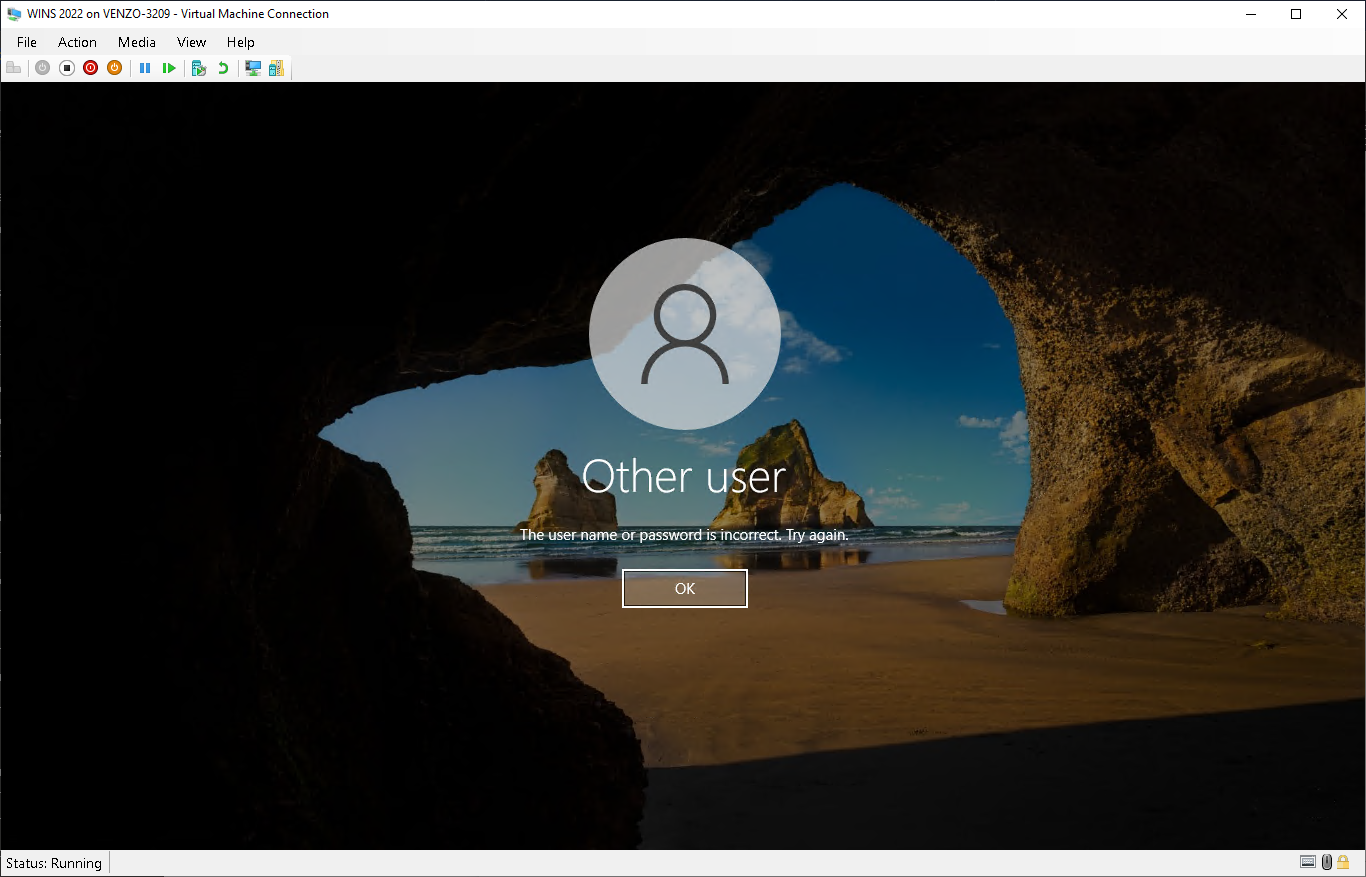Minimize the Virtual Machine Connection window

pos(1251,14)
